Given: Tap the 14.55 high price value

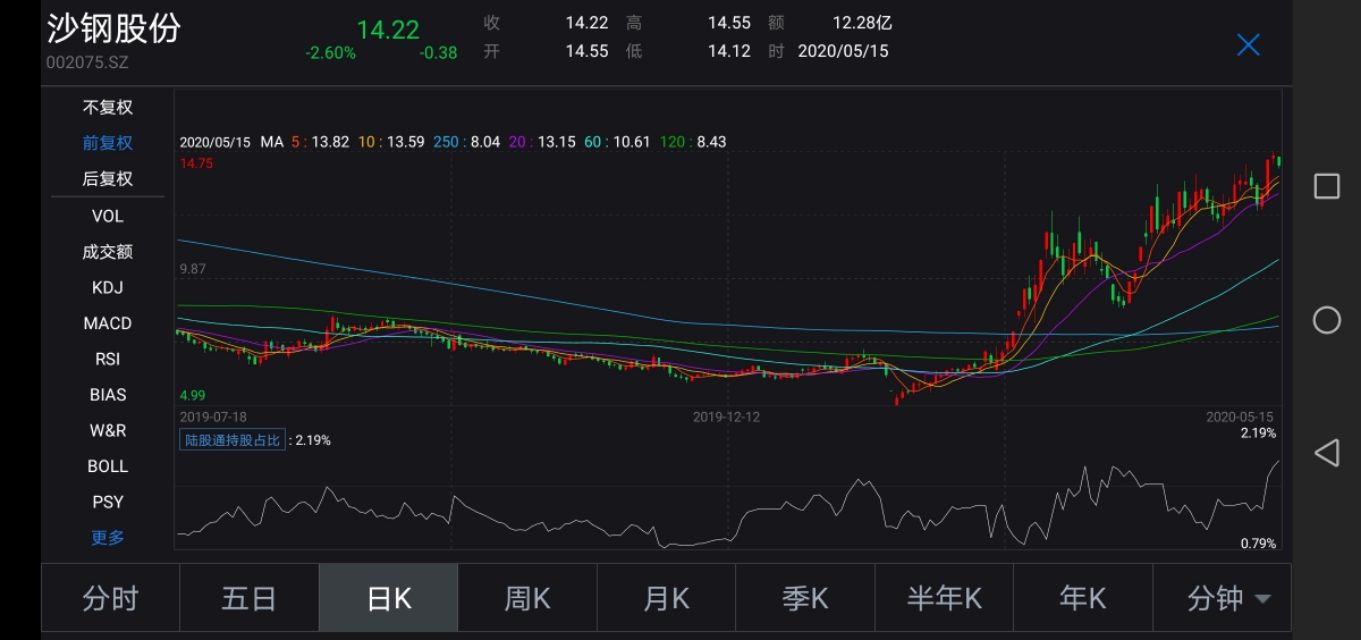Looking at the screenshot, I should (729, 23).
